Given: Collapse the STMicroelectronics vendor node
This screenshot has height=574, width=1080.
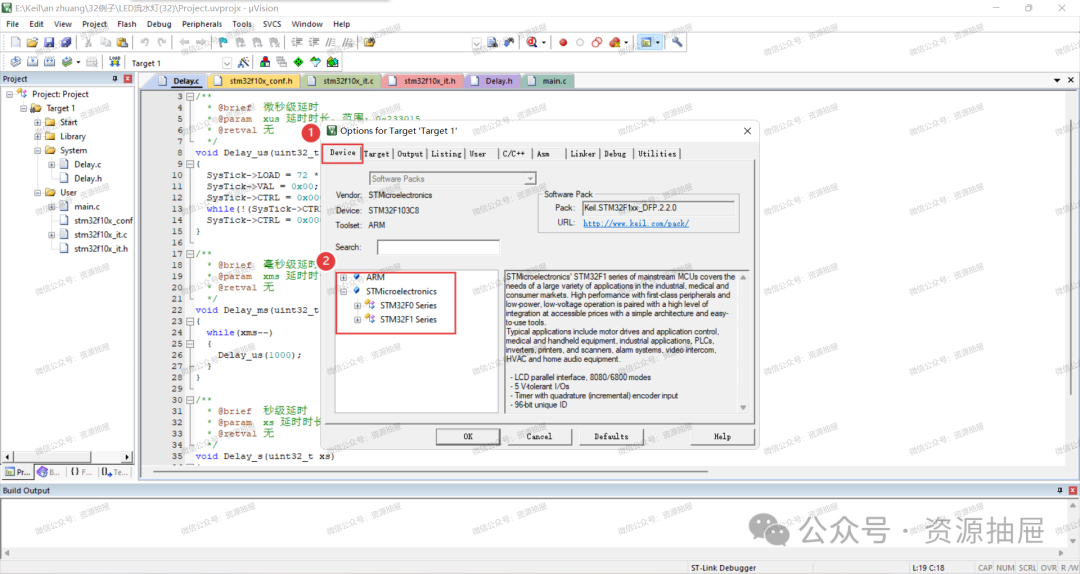Looking at the screenshot, I should coord(343,291).
